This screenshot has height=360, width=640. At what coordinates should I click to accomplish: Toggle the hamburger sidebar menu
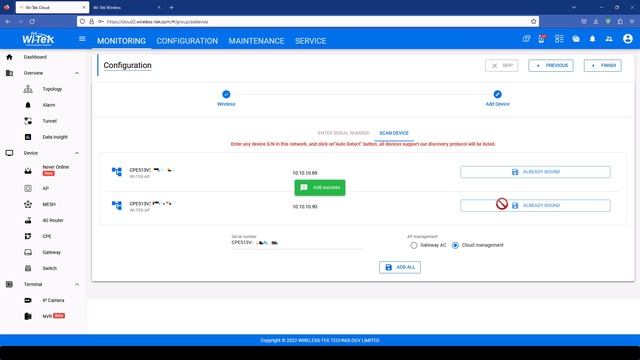click(x=82, y=39)
